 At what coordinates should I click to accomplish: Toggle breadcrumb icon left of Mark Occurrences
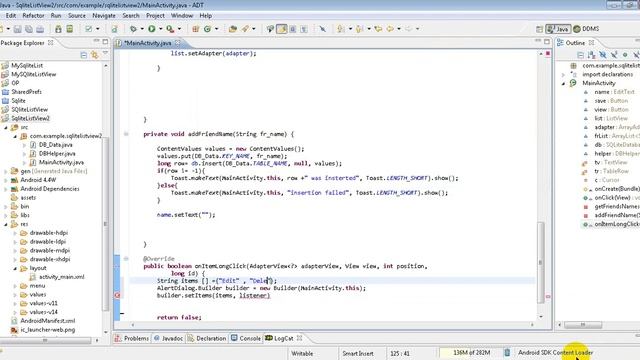(270, 29)
